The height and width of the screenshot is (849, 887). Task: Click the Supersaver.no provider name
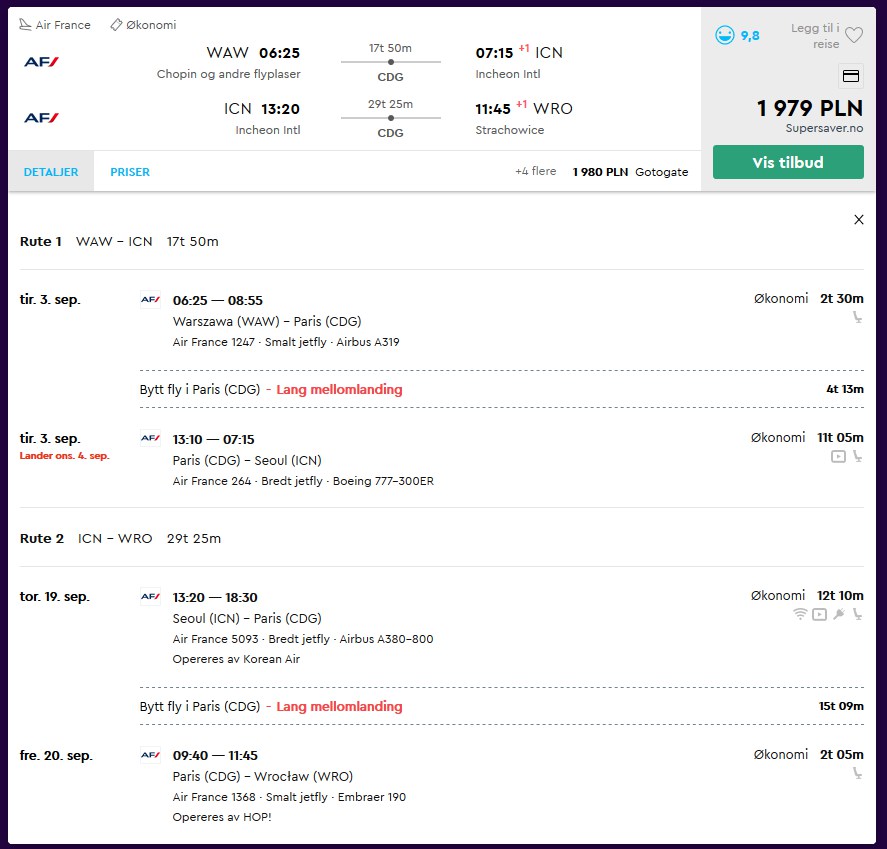click(x=824, y=128)
